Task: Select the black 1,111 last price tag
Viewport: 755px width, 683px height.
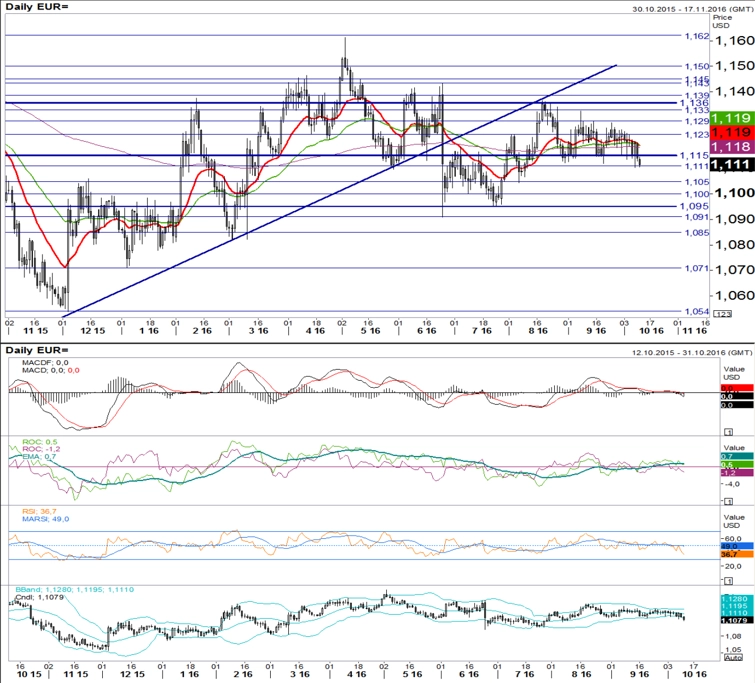Action: pyautogui.click(x=731, y=165)
